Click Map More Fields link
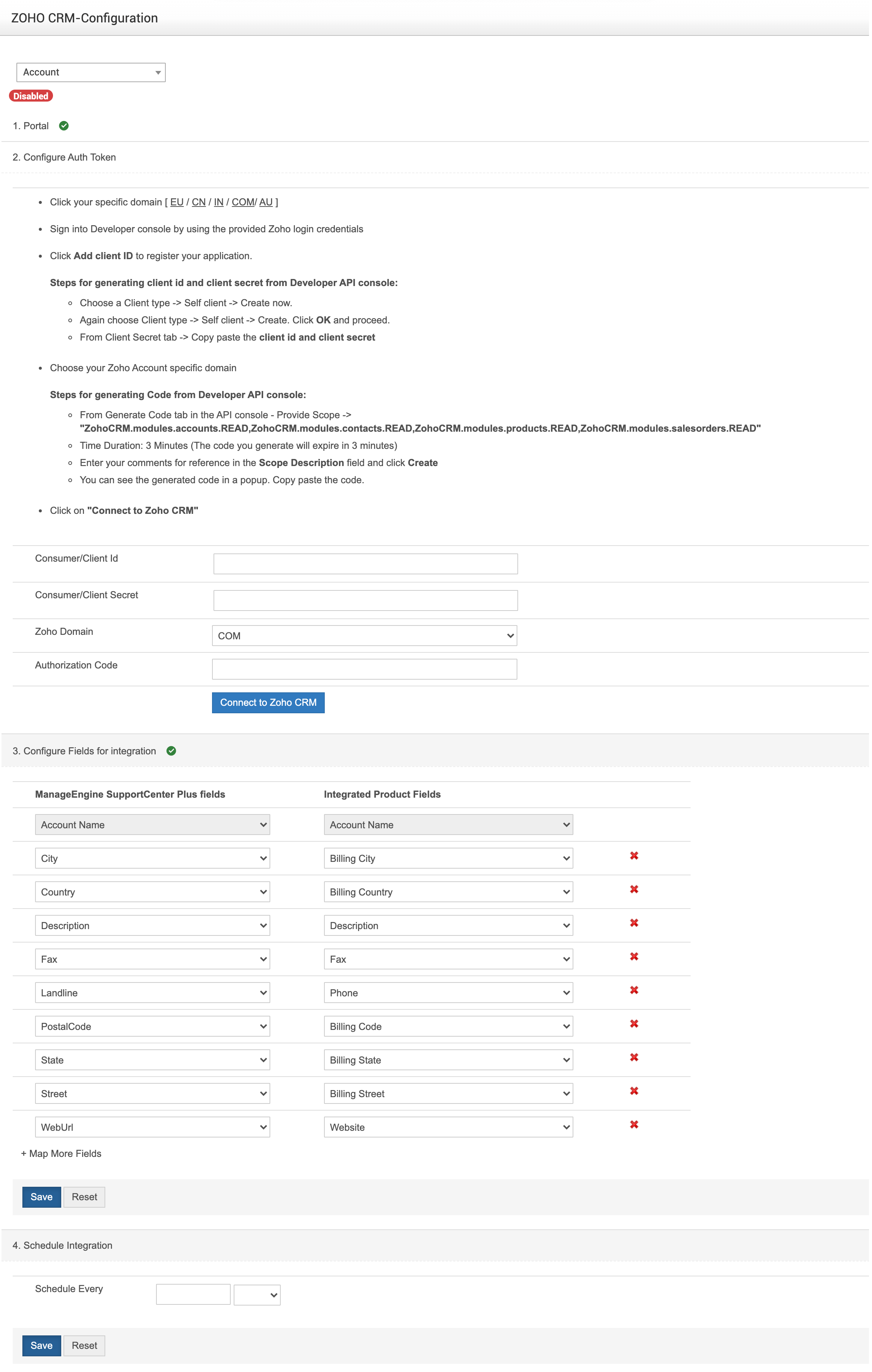The height and width of the screenshot is (1372, 872). pyautogui.click(x=61, y=1153)
